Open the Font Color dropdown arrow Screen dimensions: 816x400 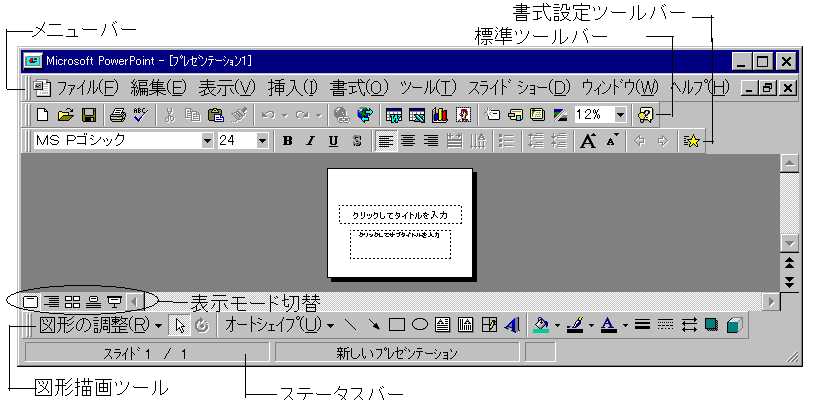(x=625, y=326)
